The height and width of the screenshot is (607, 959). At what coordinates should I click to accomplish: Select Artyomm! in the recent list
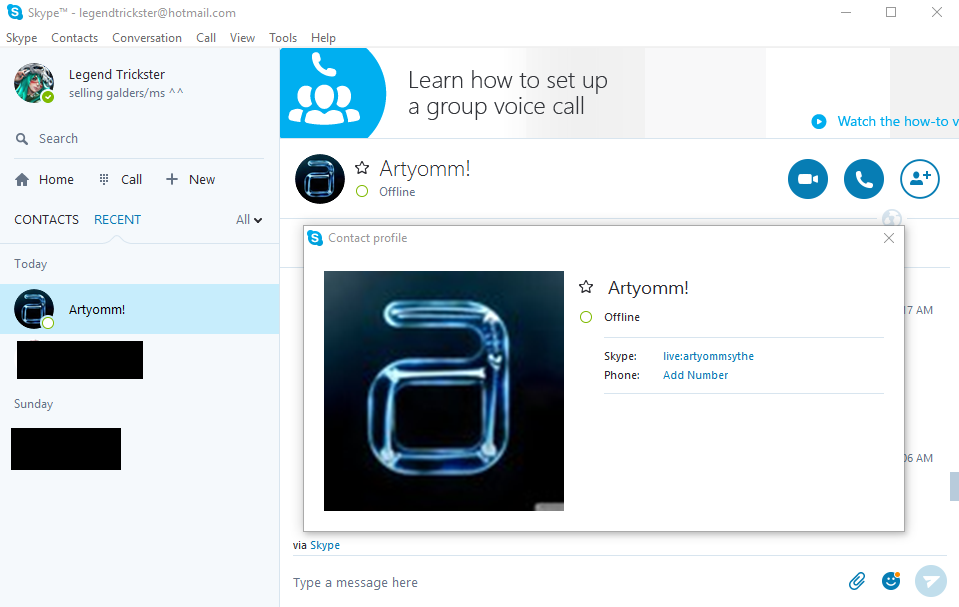point(139,309)
